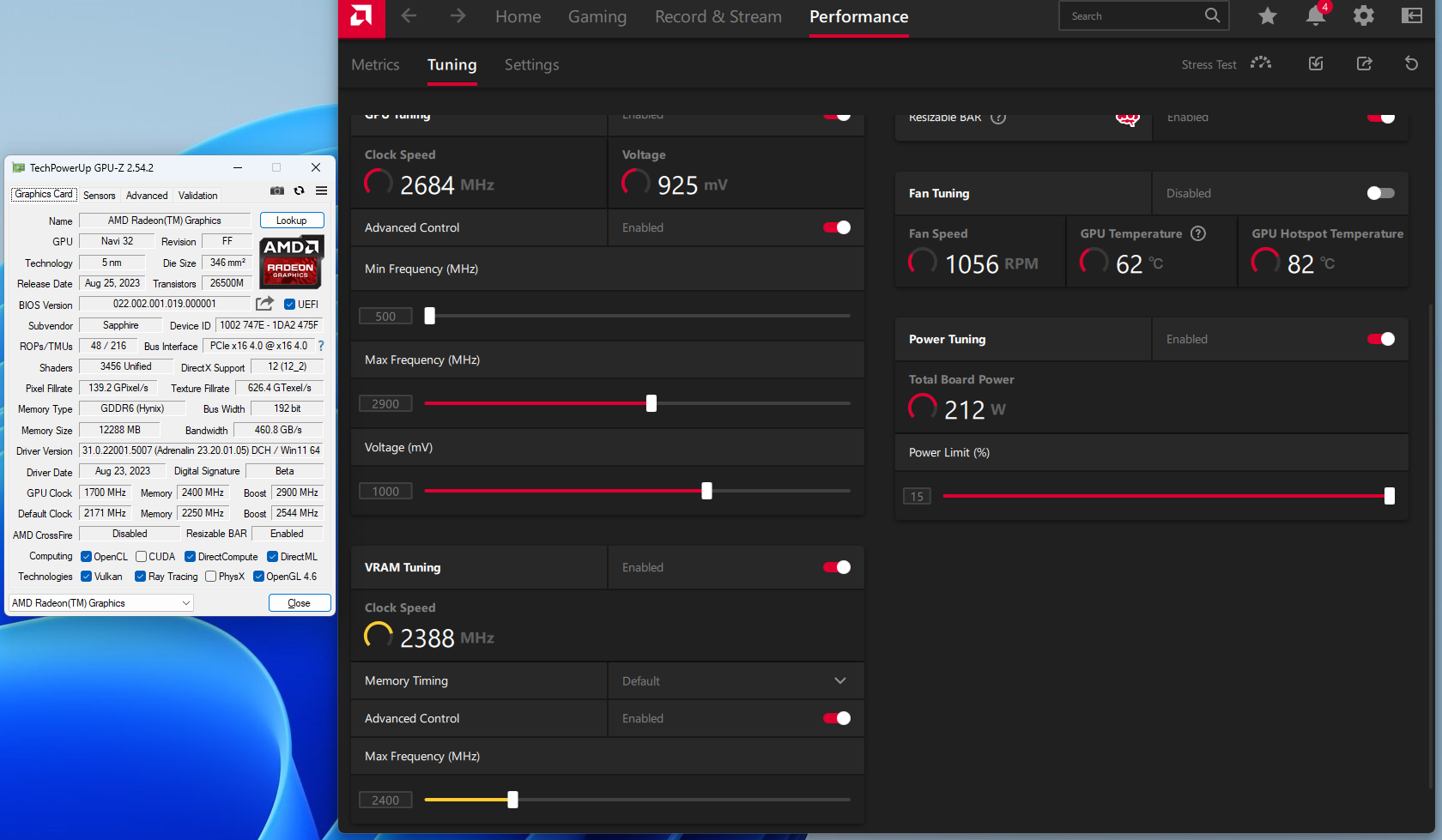
Task: Click the Power Limit slider handle
Action: tap(1390, 496)
